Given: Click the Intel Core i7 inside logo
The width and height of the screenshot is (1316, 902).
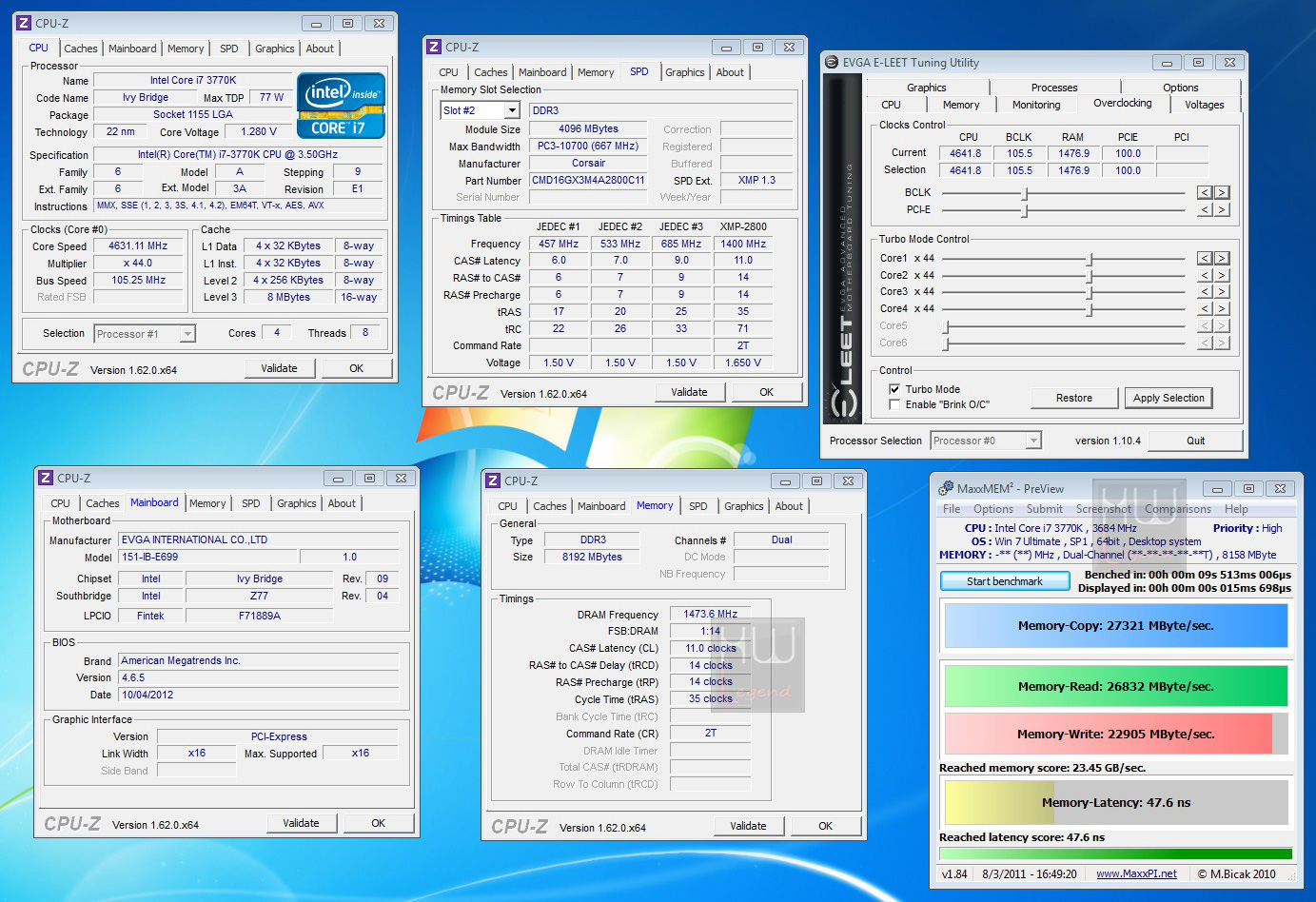Looking at the screenshot, I should pos(341,106).
